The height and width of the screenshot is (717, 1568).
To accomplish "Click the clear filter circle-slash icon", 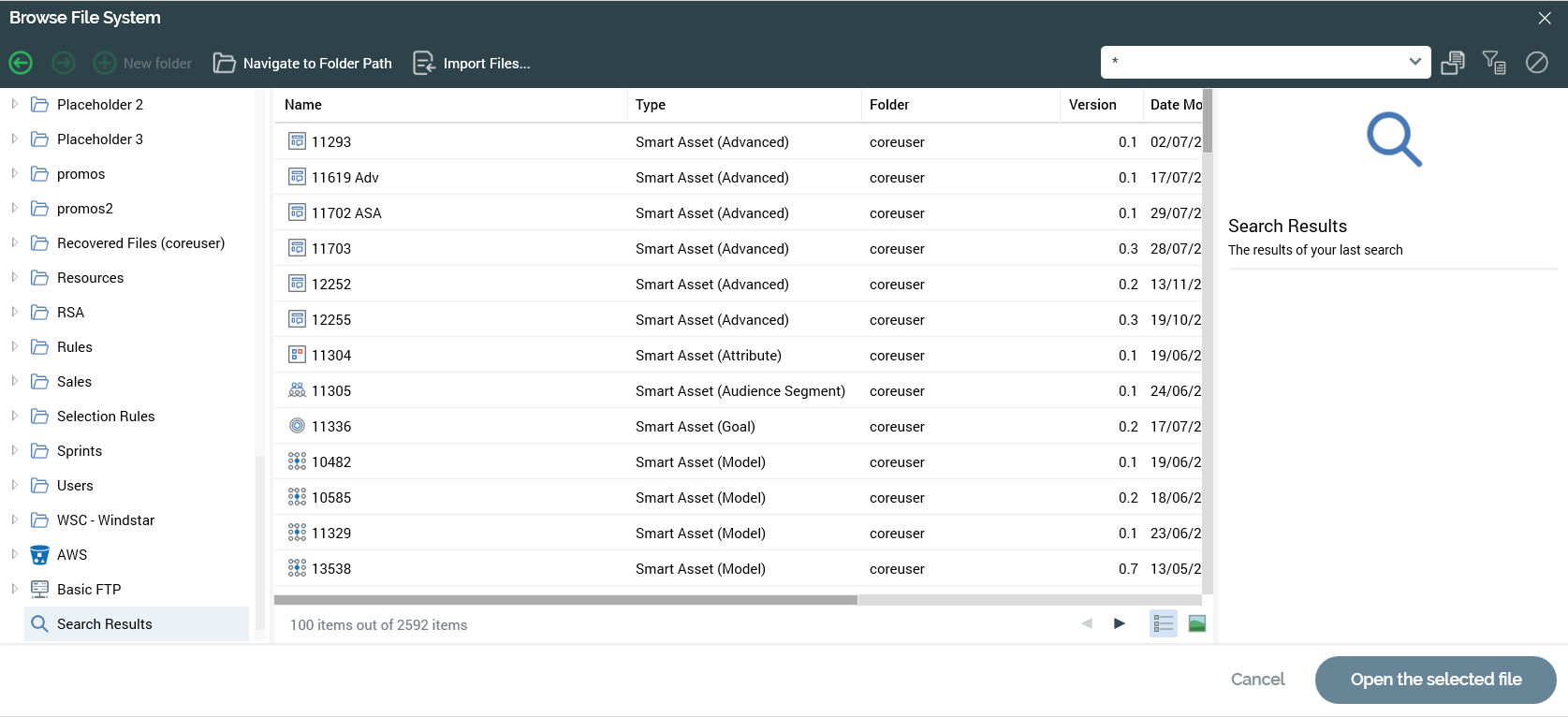I will coord(1536,63).
